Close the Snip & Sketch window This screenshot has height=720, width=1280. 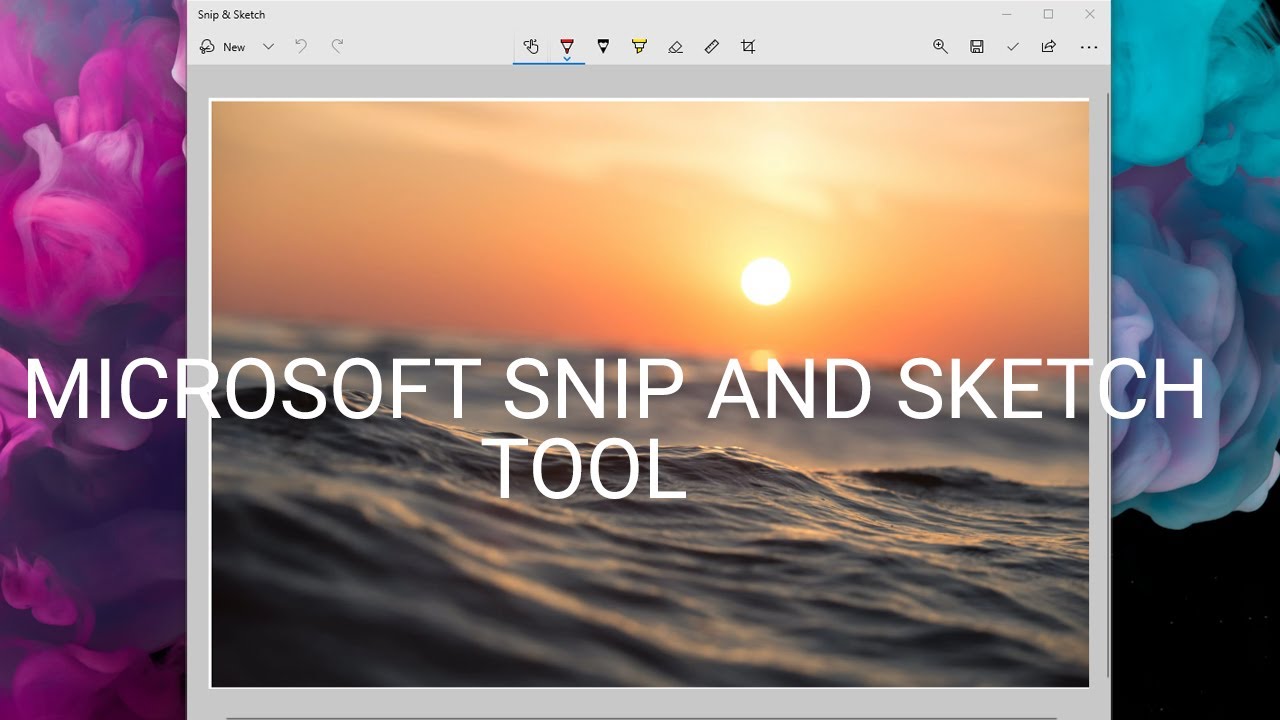[1090, 14]
